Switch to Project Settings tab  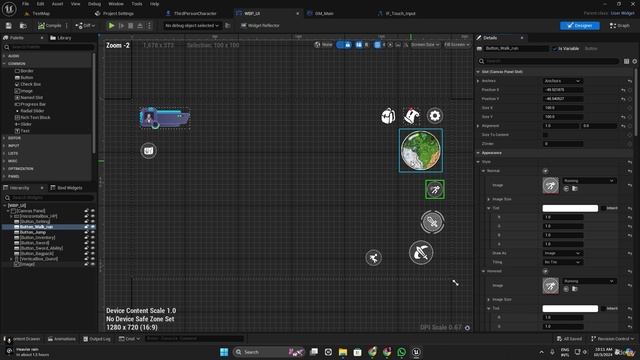tap(118, 13)
